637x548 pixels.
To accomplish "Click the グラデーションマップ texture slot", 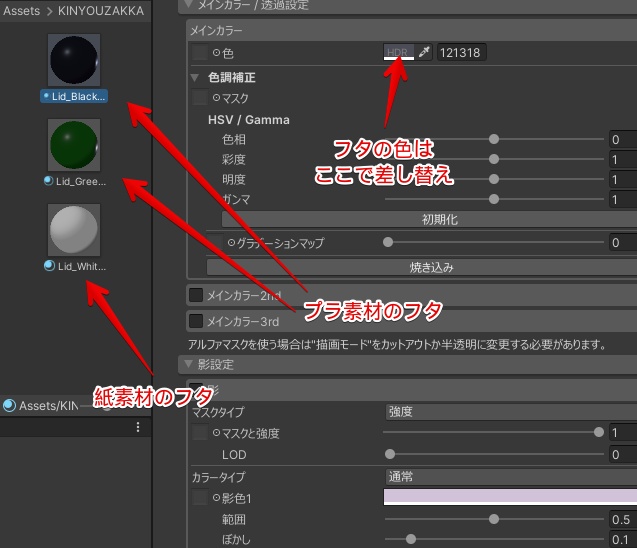I will (215, 243).
